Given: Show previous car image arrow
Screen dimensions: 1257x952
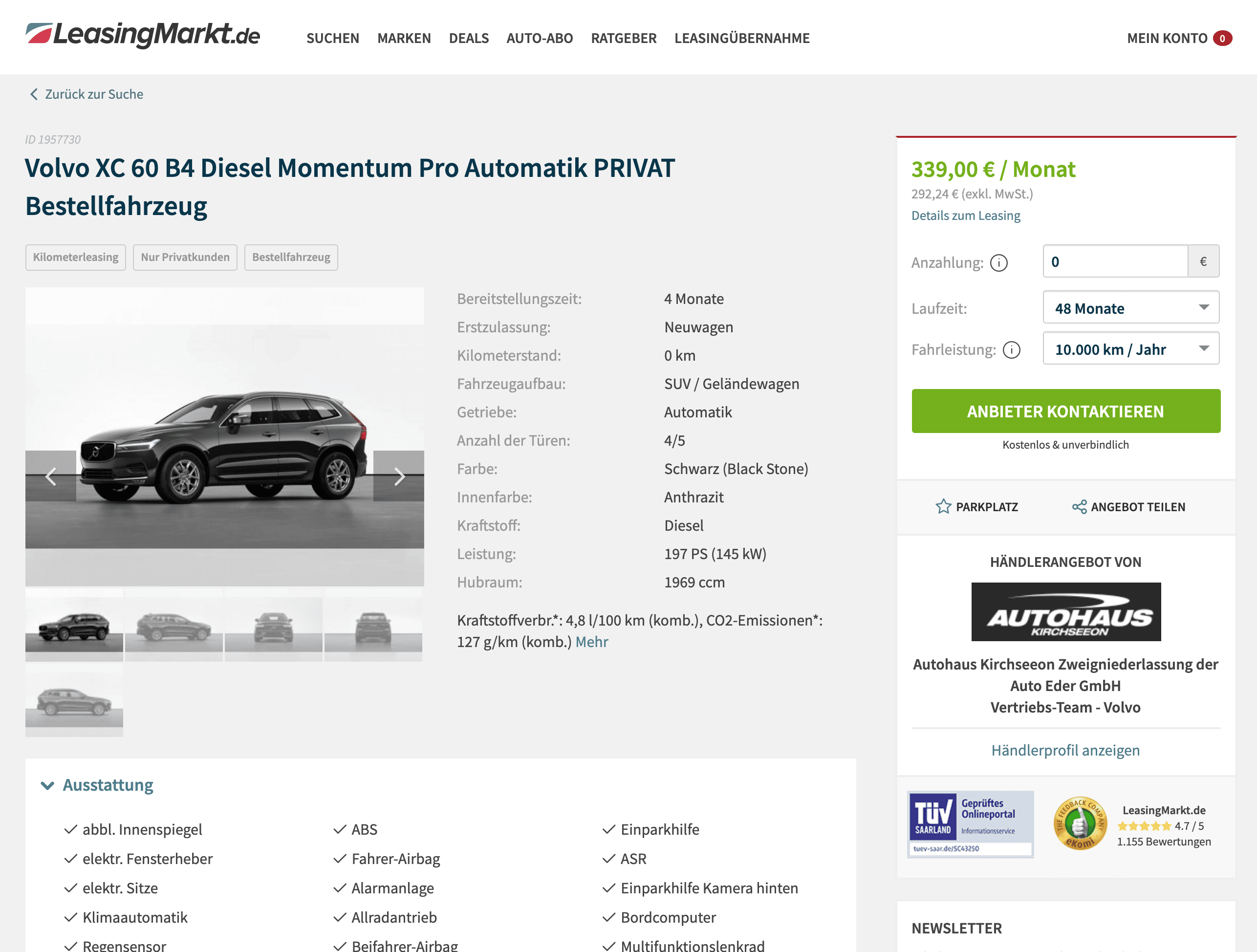Looking at the screenshot, I should pos(50,476).
